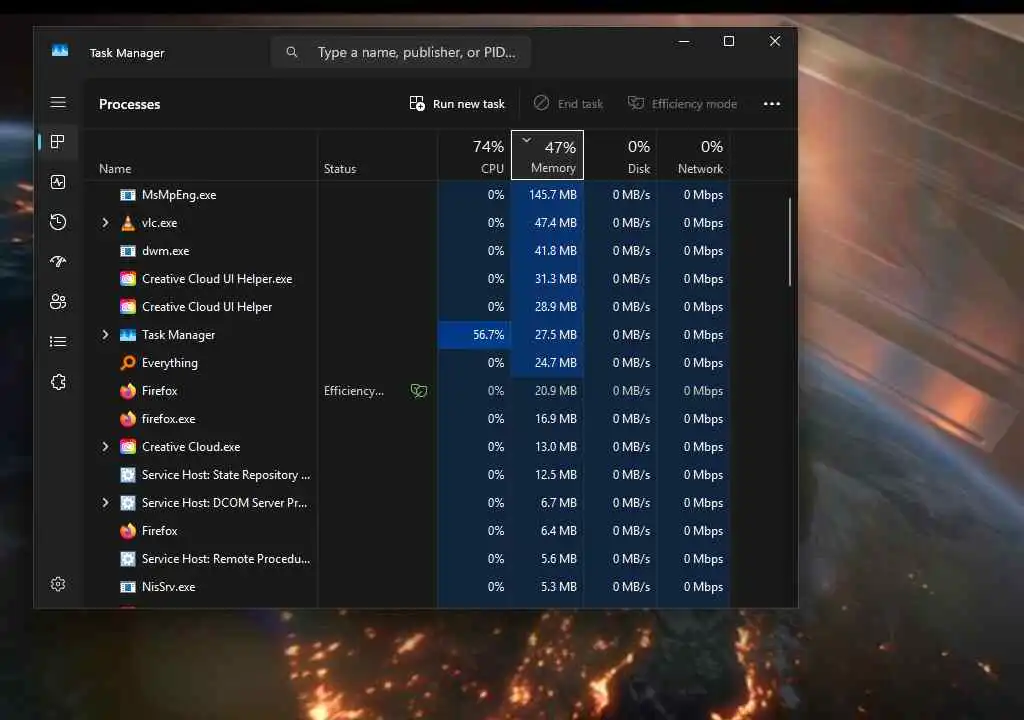Click the firefox.exe flame icon
Viewport: 1024px width, 720px height.
coord(128,419)
